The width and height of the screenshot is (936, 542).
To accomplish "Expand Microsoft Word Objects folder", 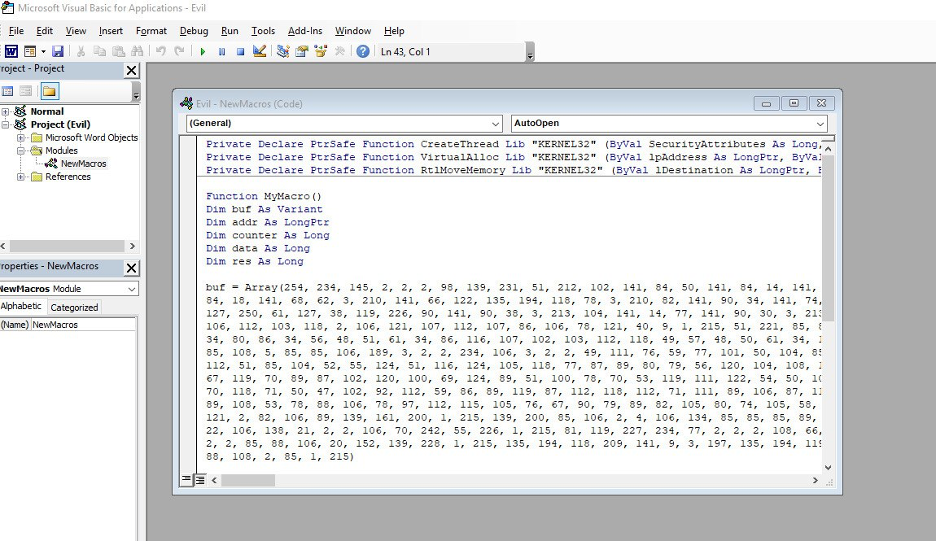I will tap(21, 138).
